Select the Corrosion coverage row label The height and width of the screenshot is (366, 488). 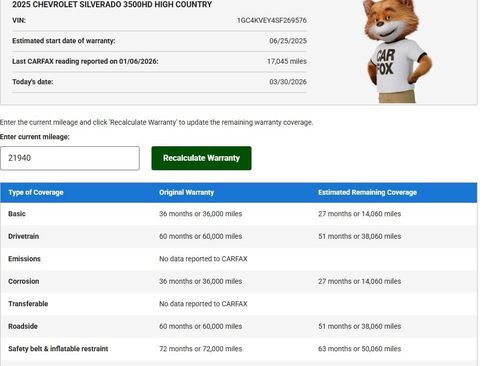point(24,281)
